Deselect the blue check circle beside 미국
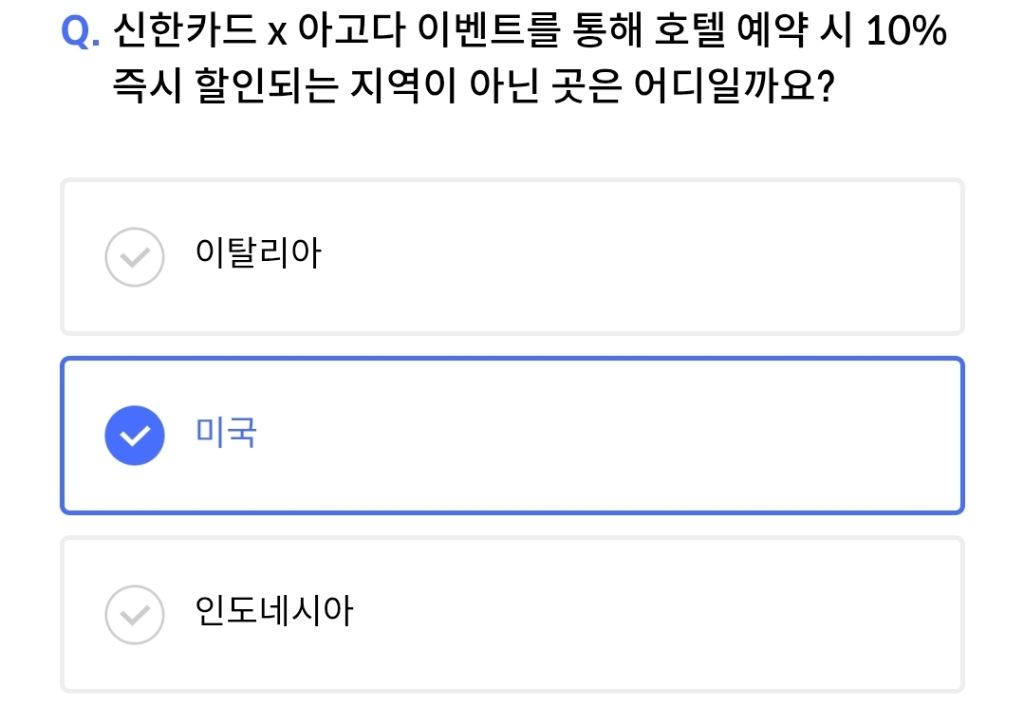The width and height of the screenshot is (1024, 724). [134, 436]
